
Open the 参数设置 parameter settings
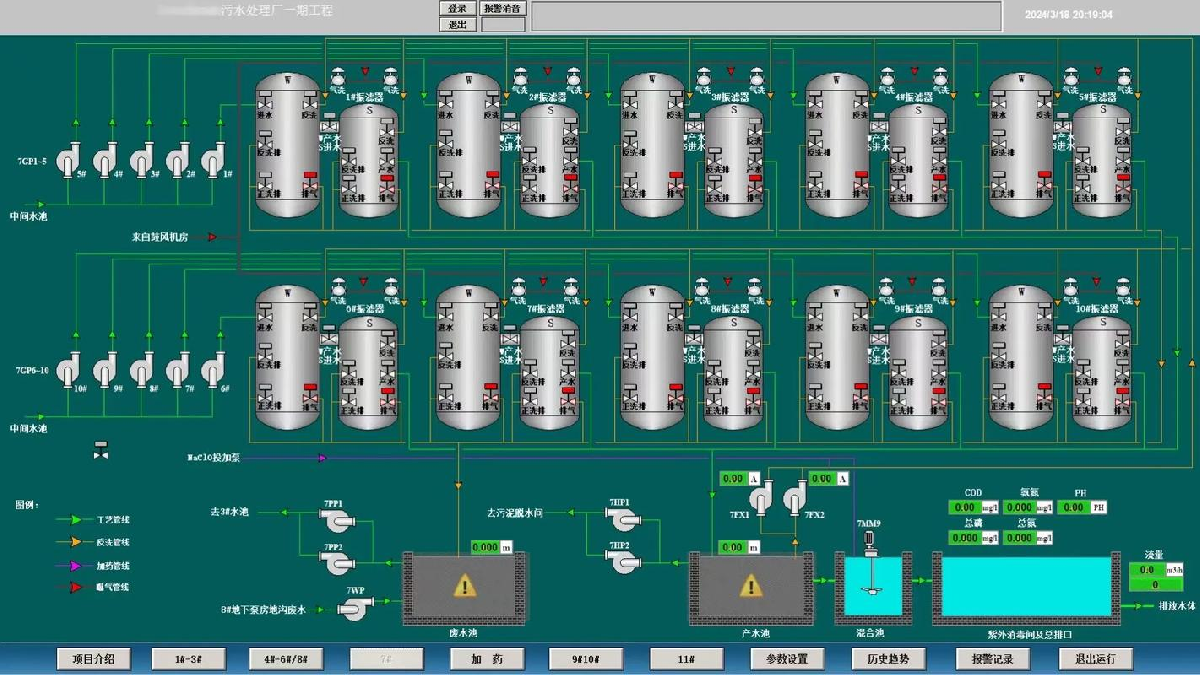(787, 659)
